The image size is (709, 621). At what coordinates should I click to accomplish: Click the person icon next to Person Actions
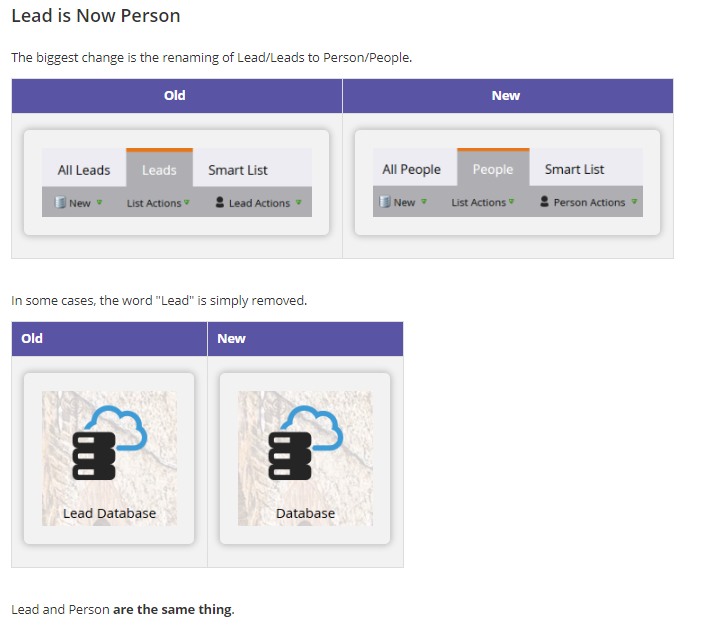click(x=544, y=202)
